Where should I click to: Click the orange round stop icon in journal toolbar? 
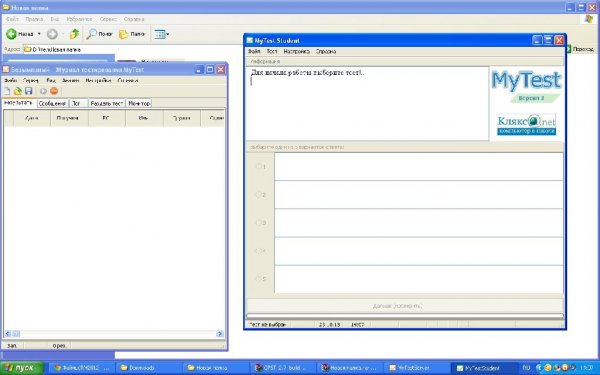pos(54,91)
